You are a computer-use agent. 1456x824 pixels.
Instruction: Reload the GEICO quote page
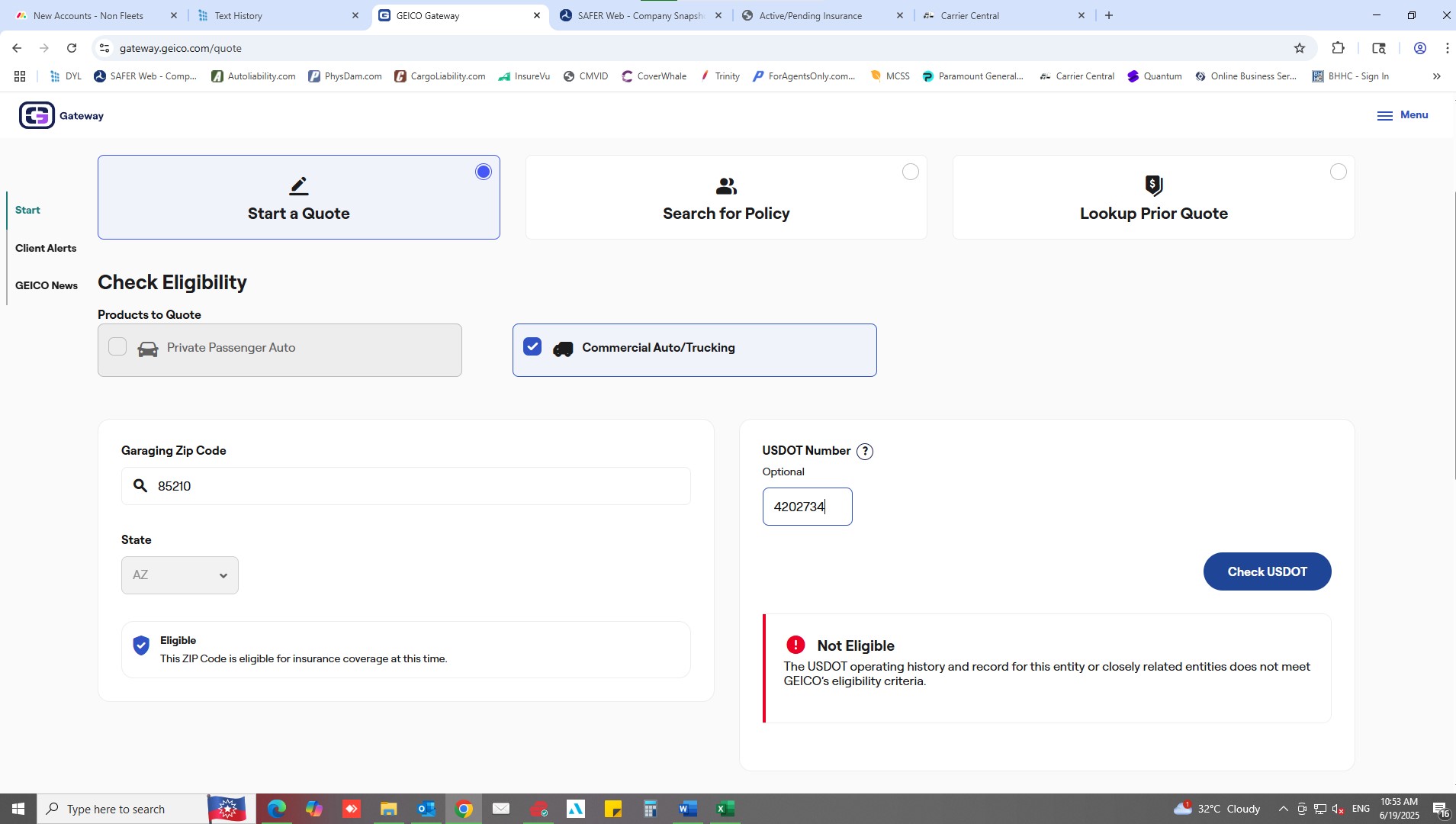(x=72, y=48)
